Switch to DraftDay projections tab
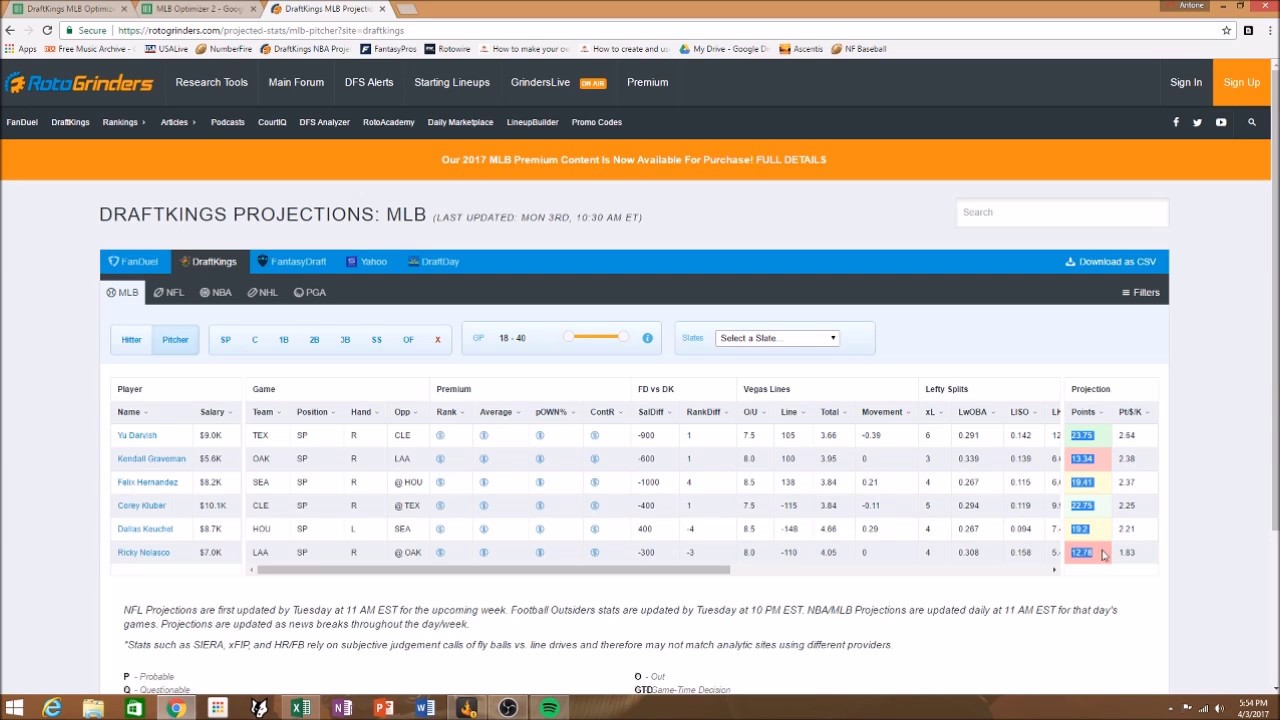The image size is (1280, 720). tap(434, 262)
